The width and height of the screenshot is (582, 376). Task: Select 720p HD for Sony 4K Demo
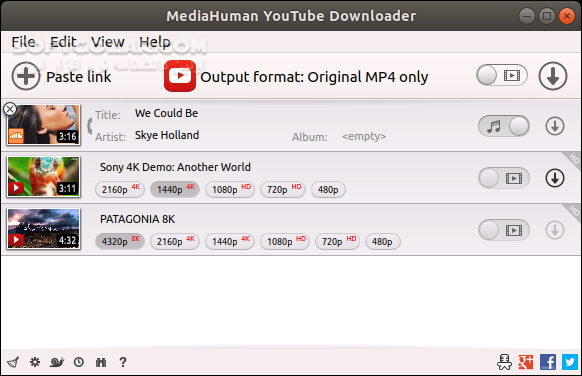coord(283,190)
